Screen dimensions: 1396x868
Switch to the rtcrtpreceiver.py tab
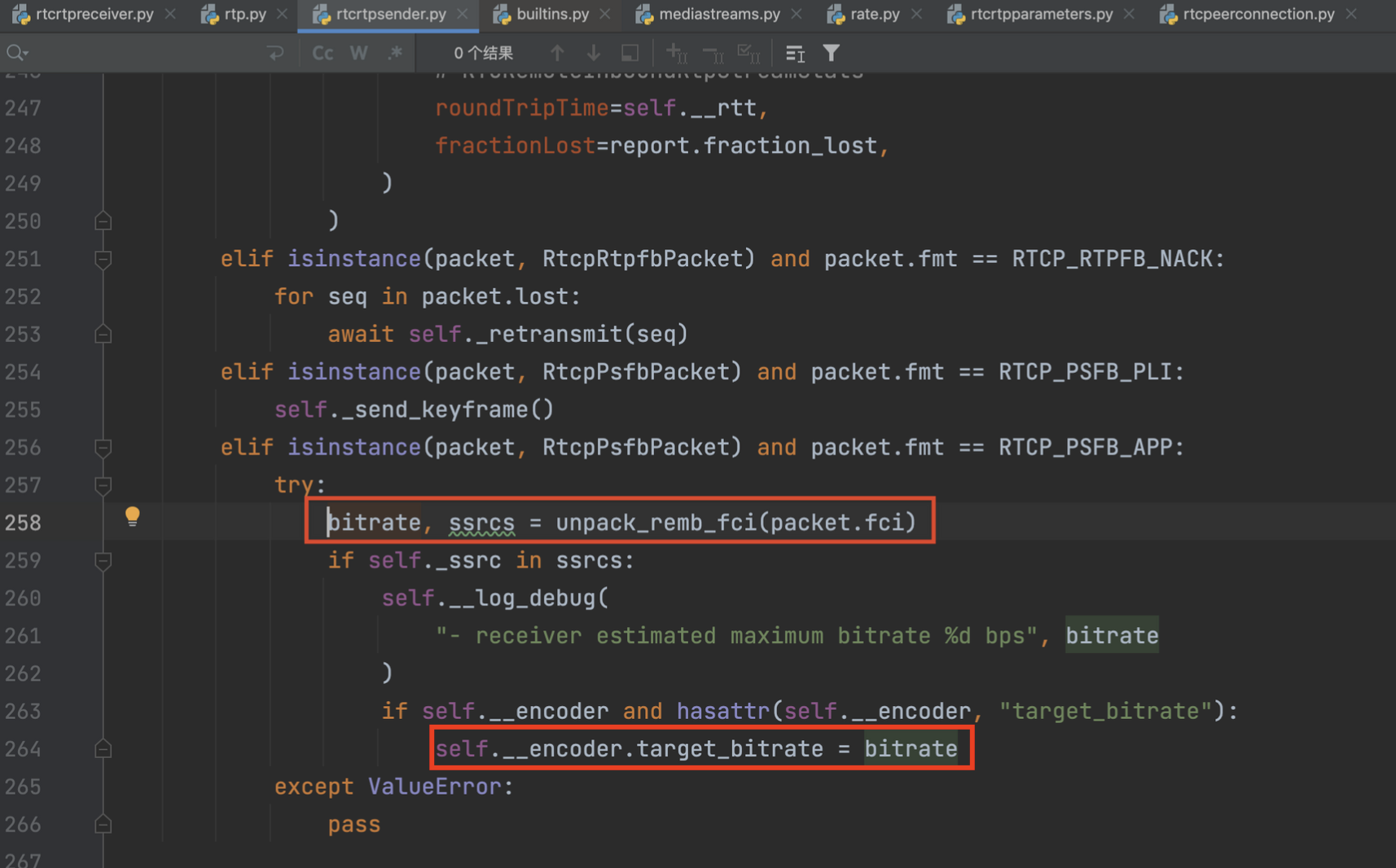pos(94,14)
